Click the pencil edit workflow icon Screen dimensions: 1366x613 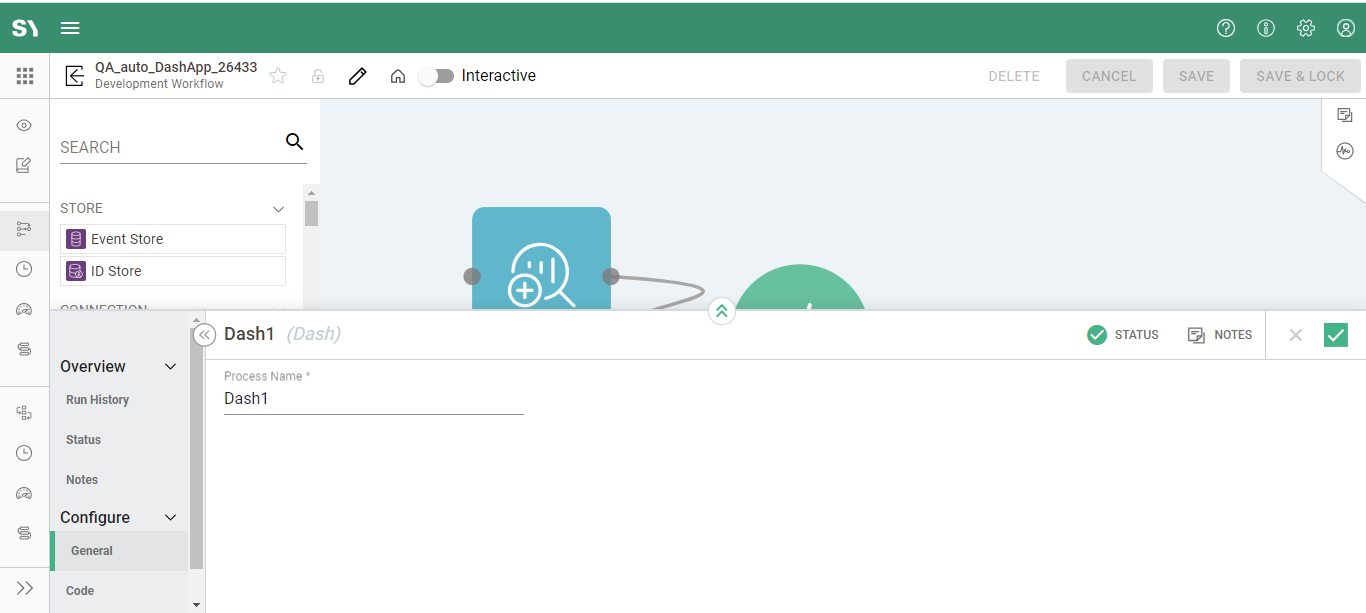coord(357,76)
